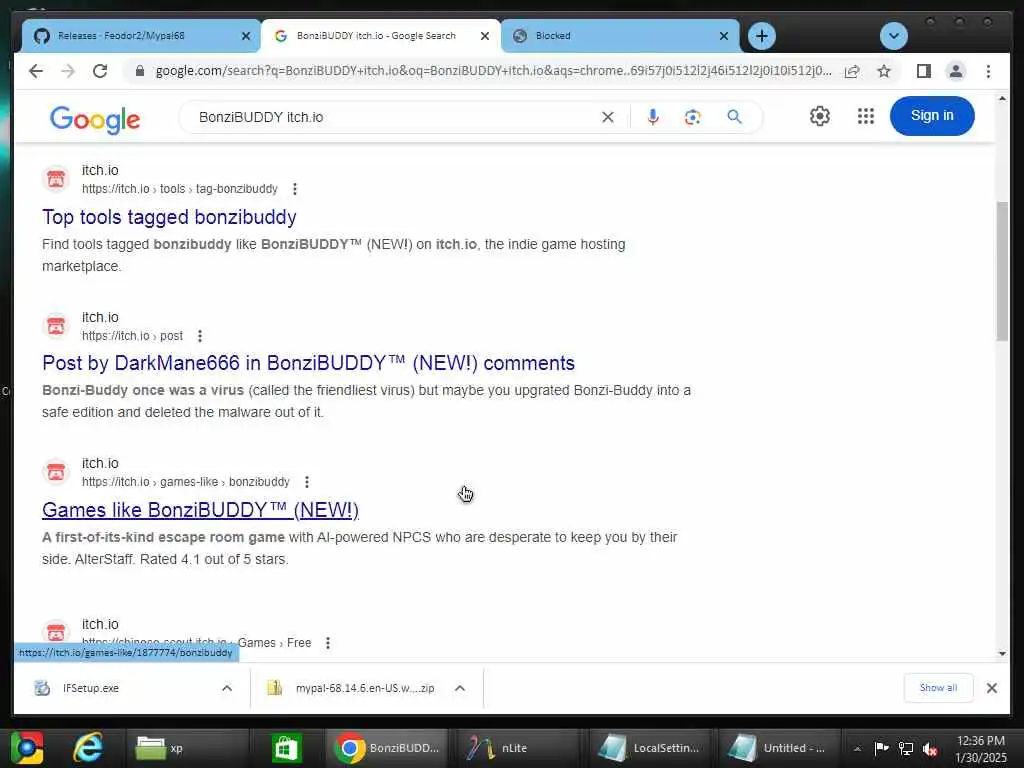Open the taskbar clock showing 12:36 PM
1024x768 pixels.
pos(981,749)
